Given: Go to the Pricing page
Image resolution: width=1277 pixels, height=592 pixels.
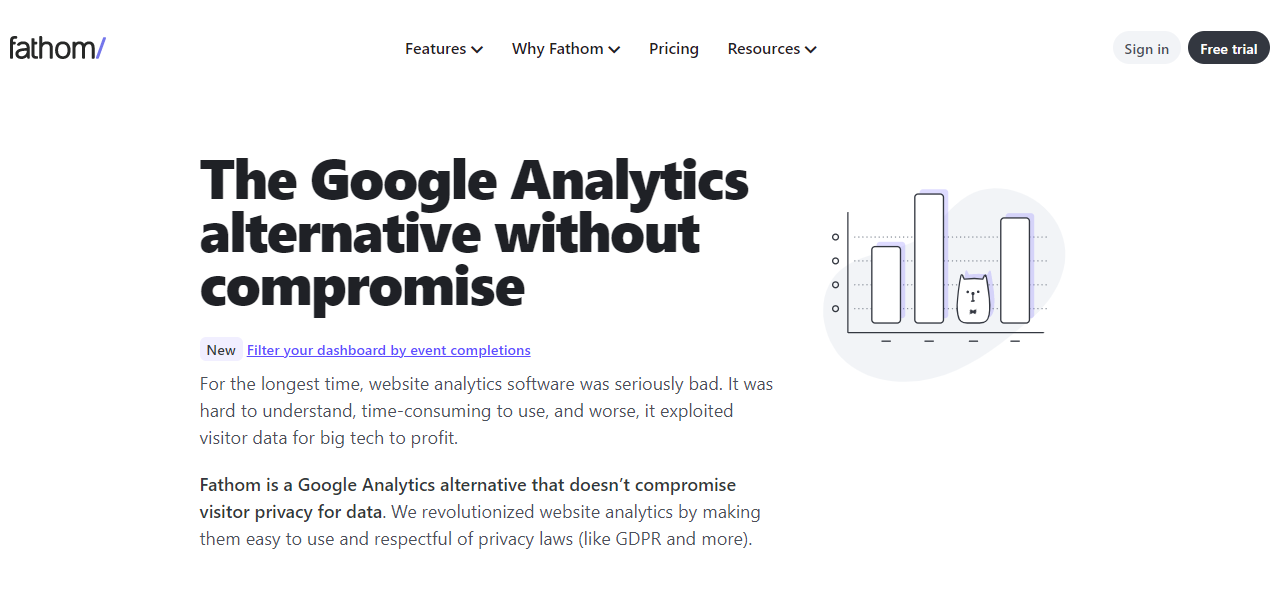Looking at the screenshot, I should (674, 48).
